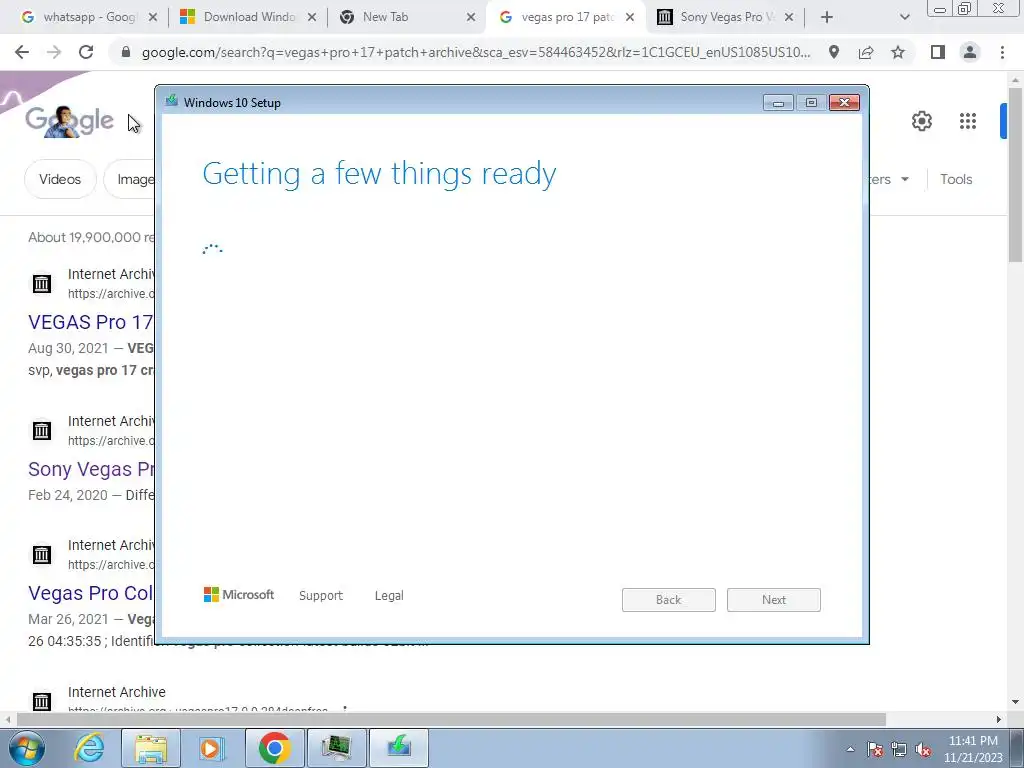This screenshot has width=1024, height=768.
Task: Open a new Chrome tab with plus
Action: (x=827, y=17)
